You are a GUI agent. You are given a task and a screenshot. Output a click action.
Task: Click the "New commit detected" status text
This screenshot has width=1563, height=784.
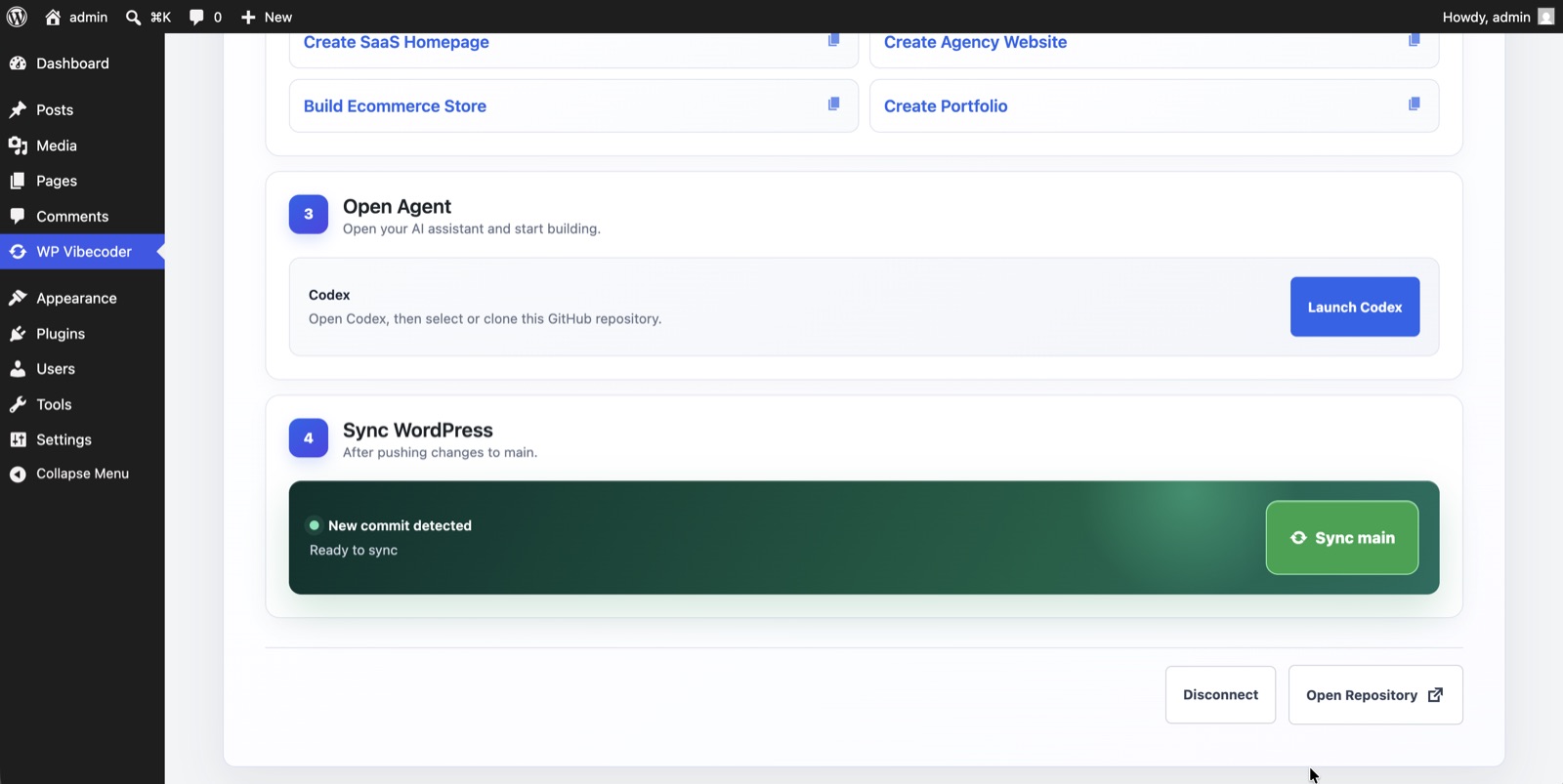[x=400, y=525]
